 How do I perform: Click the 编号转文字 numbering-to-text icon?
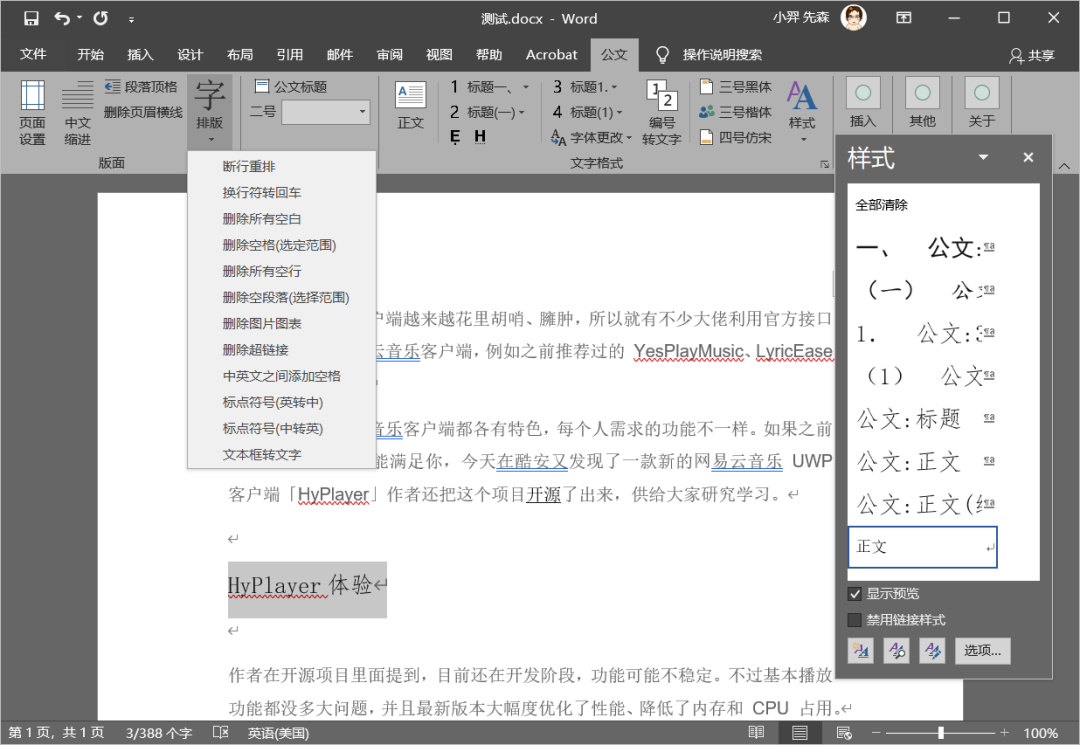[x=661, y=110]
